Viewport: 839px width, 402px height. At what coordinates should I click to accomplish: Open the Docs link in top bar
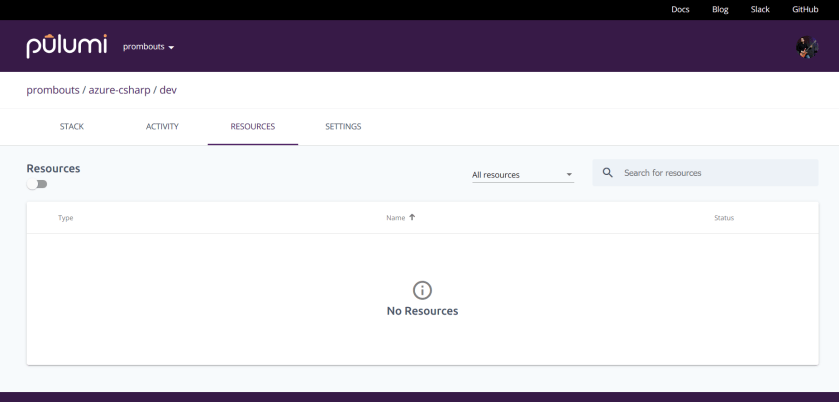click(680, 9)
